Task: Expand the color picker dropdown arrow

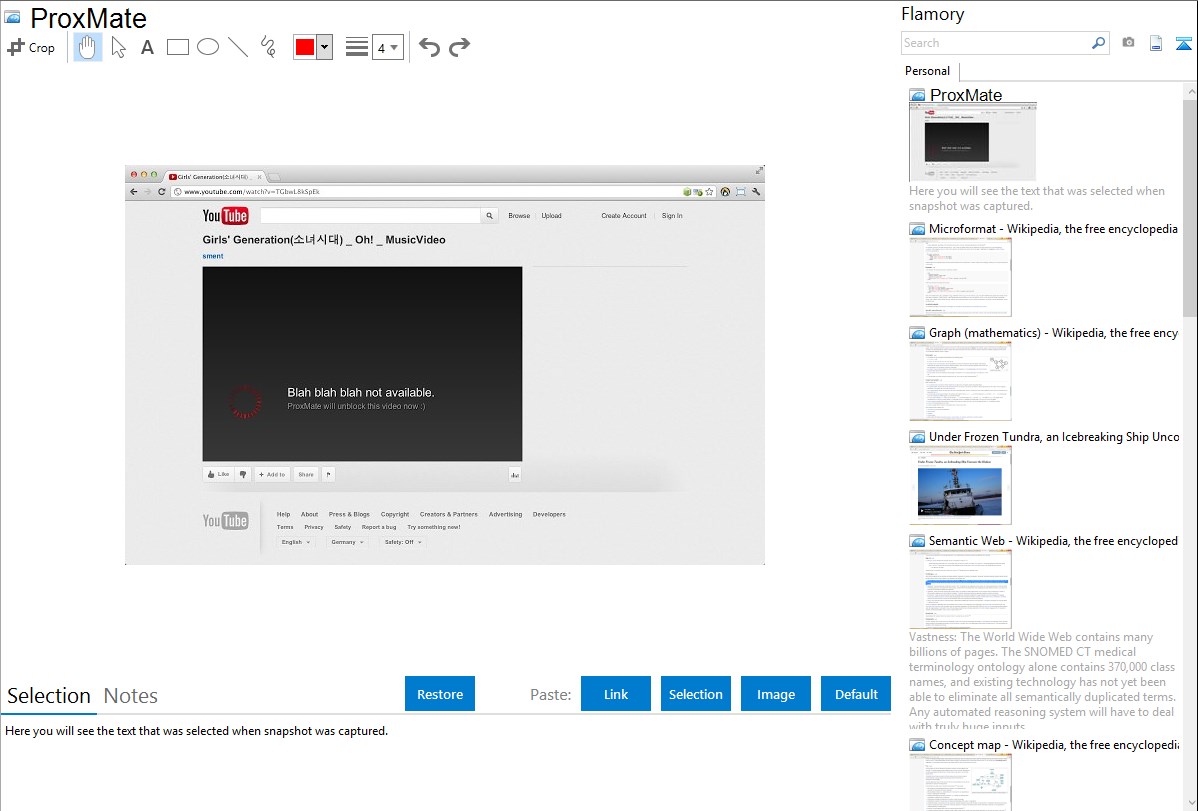Action: pyautogui.click(x=324, y=47)
